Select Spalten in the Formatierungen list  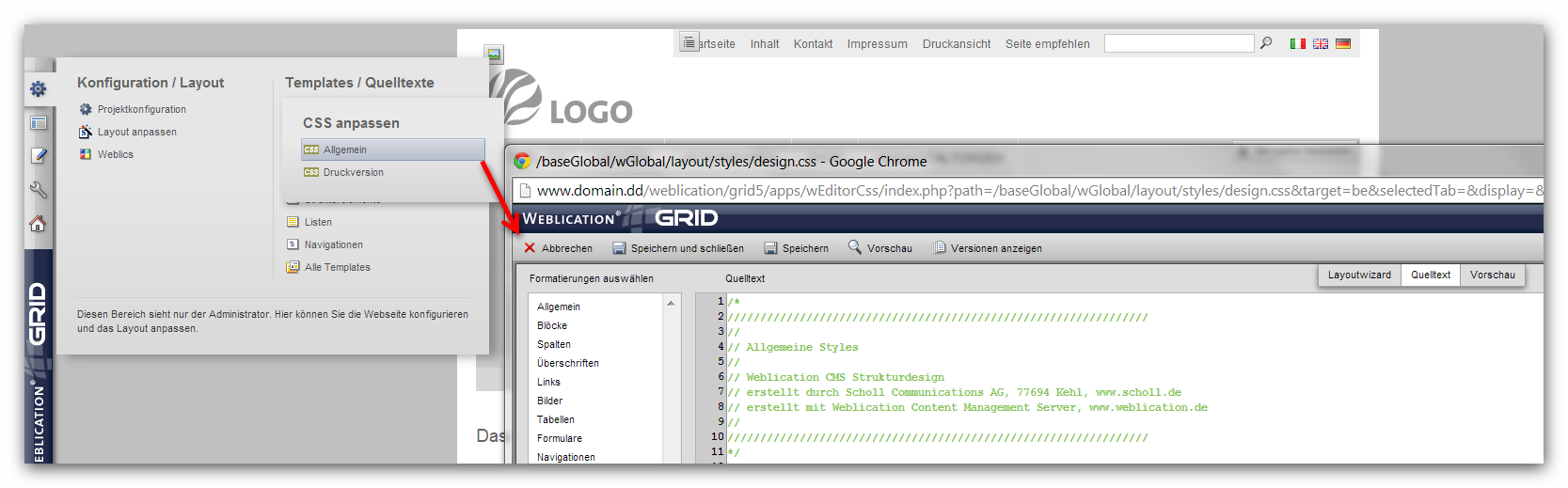(554, 344)
